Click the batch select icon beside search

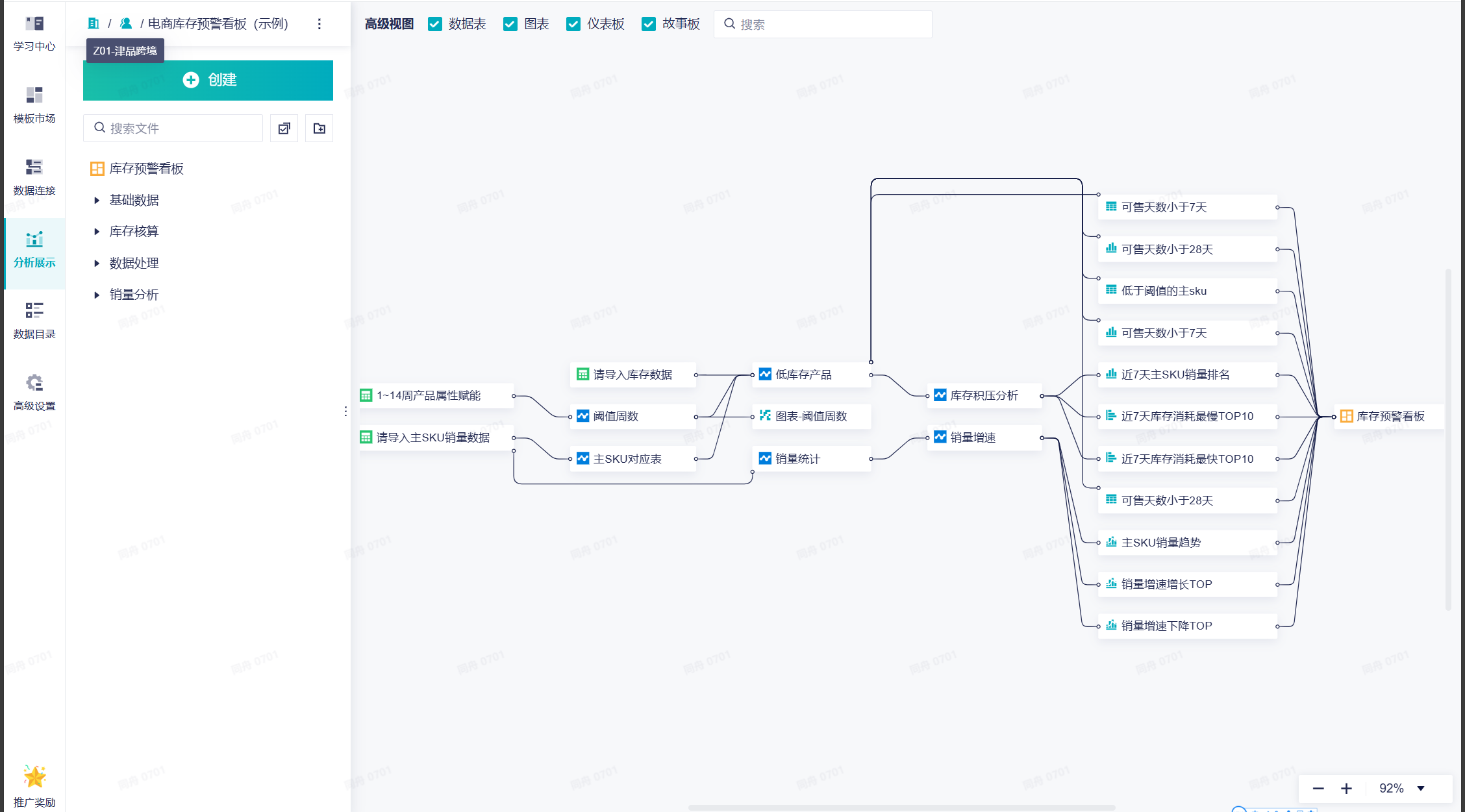pos(284,129)
